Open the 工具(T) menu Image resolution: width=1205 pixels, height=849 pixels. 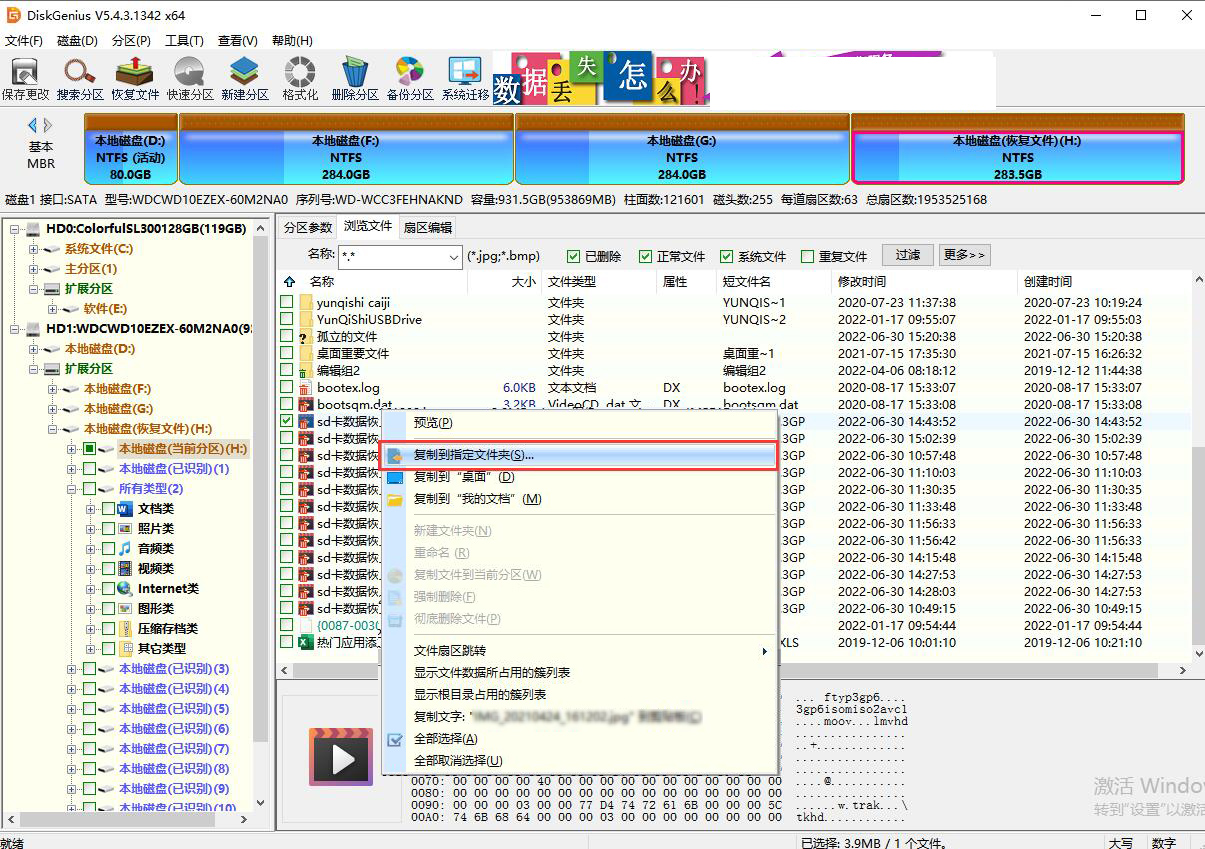[x=184, y=41]
